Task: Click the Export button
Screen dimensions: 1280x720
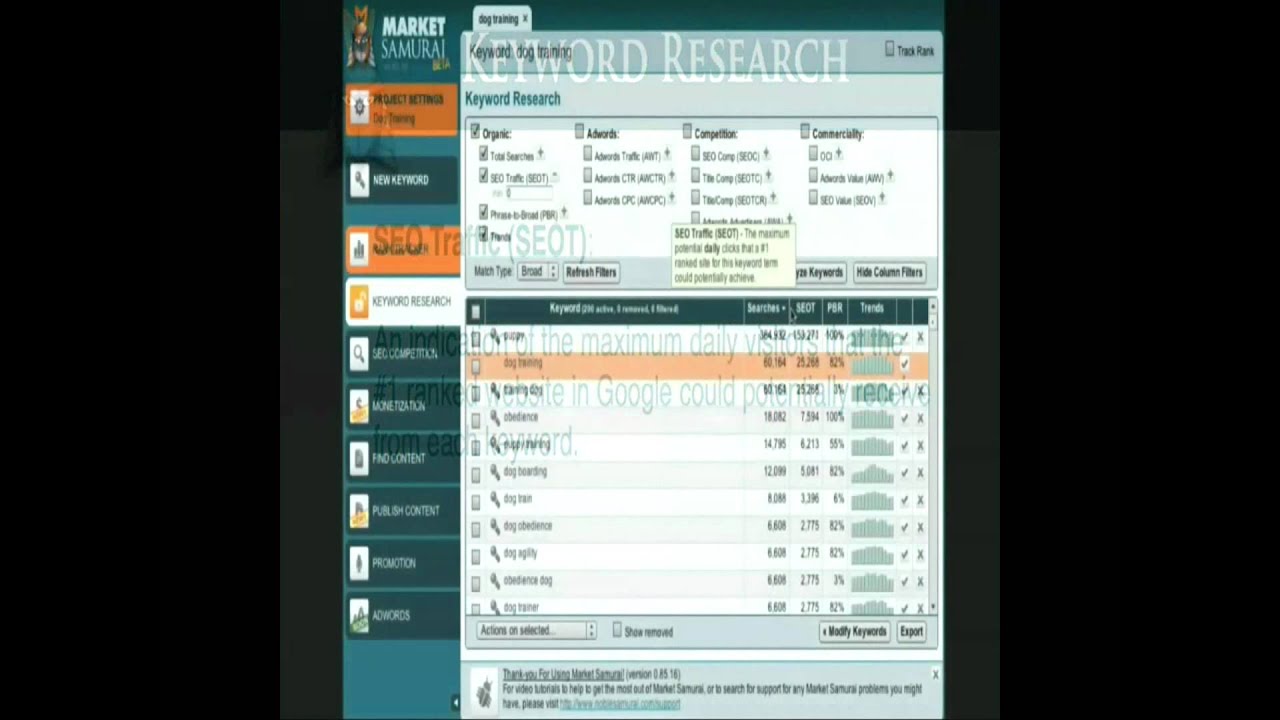Action: 911,632
